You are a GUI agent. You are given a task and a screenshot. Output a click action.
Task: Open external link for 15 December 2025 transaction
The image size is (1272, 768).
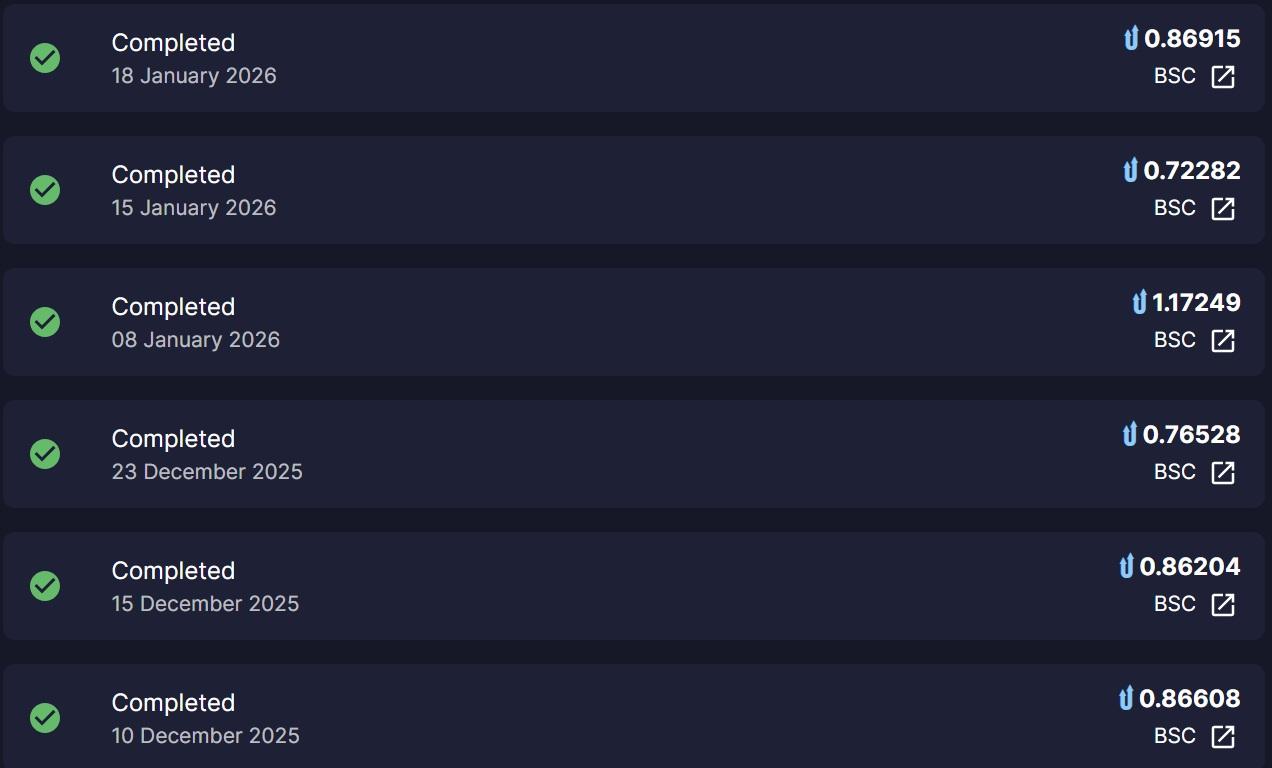click(x=1223, y=605)
